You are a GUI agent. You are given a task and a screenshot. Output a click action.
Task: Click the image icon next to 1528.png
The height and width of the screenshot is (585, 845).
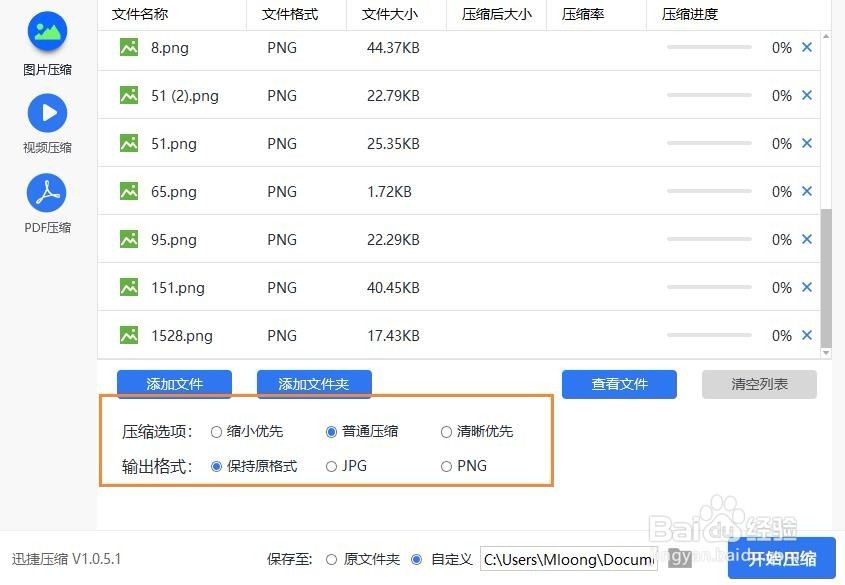coord(128,335)
